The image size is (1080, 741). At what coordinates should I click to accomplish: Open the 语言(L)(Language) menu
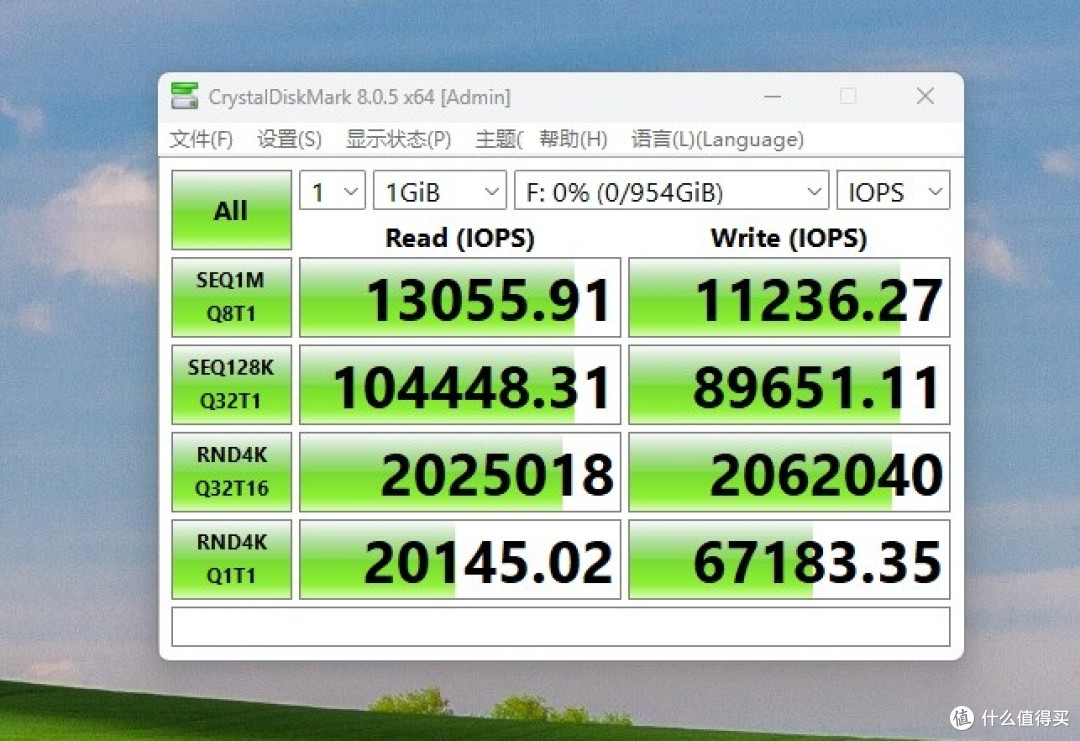click(717, 139)
